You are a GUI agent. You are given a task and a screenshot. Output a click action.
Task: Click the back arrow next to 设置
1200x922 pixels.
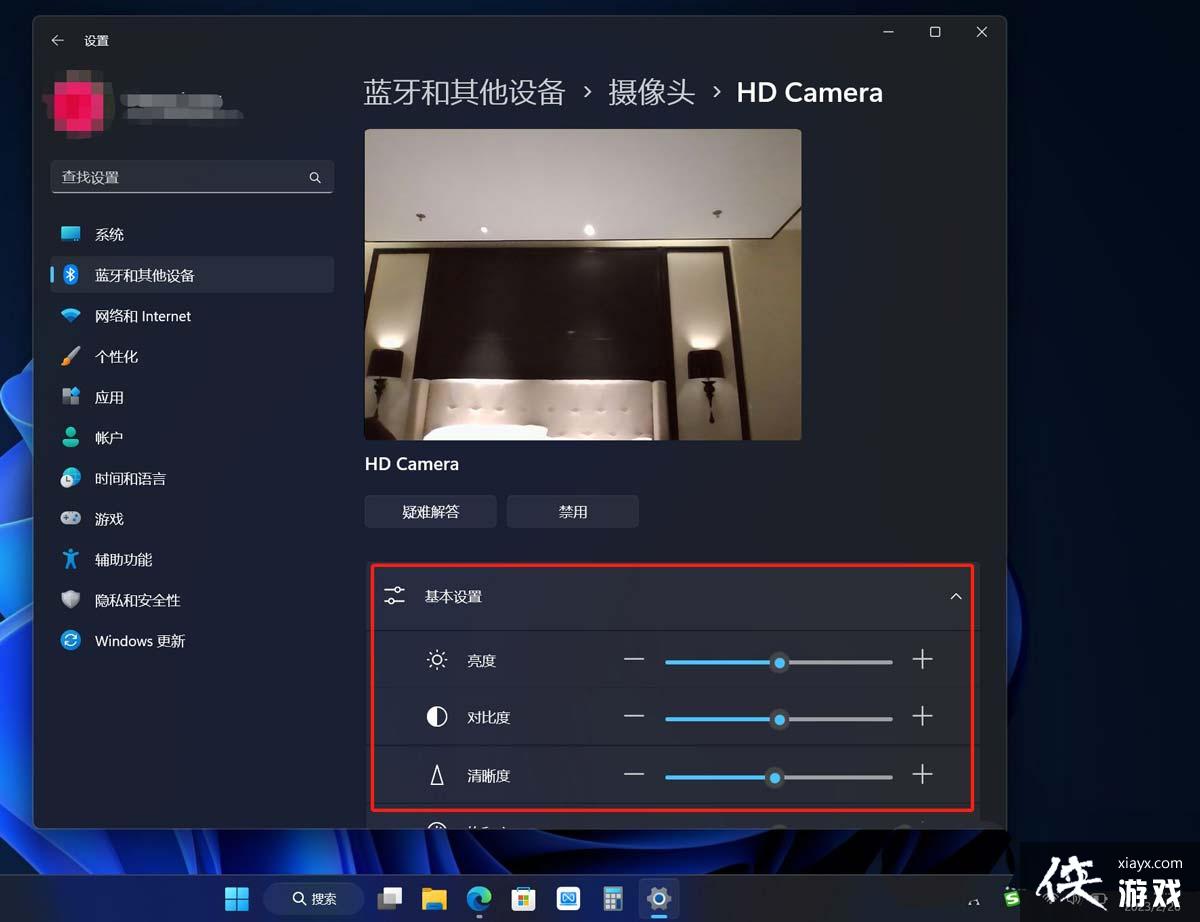click(x=56, y=40)
